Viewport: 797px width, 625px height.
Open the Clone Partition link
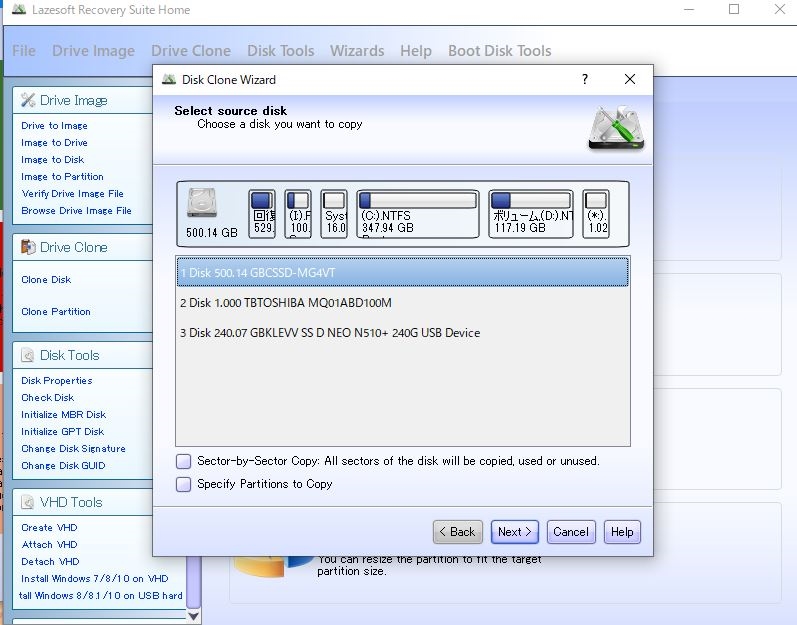tap(56, 311)
